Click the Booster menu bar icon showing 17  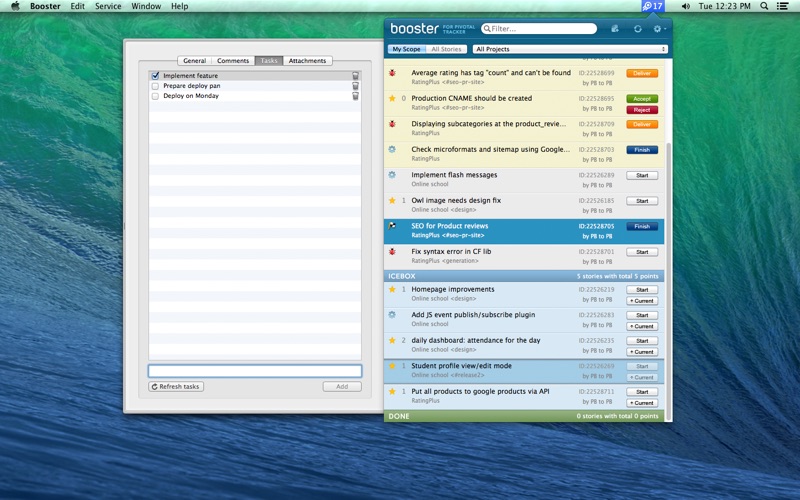point(653,6)
